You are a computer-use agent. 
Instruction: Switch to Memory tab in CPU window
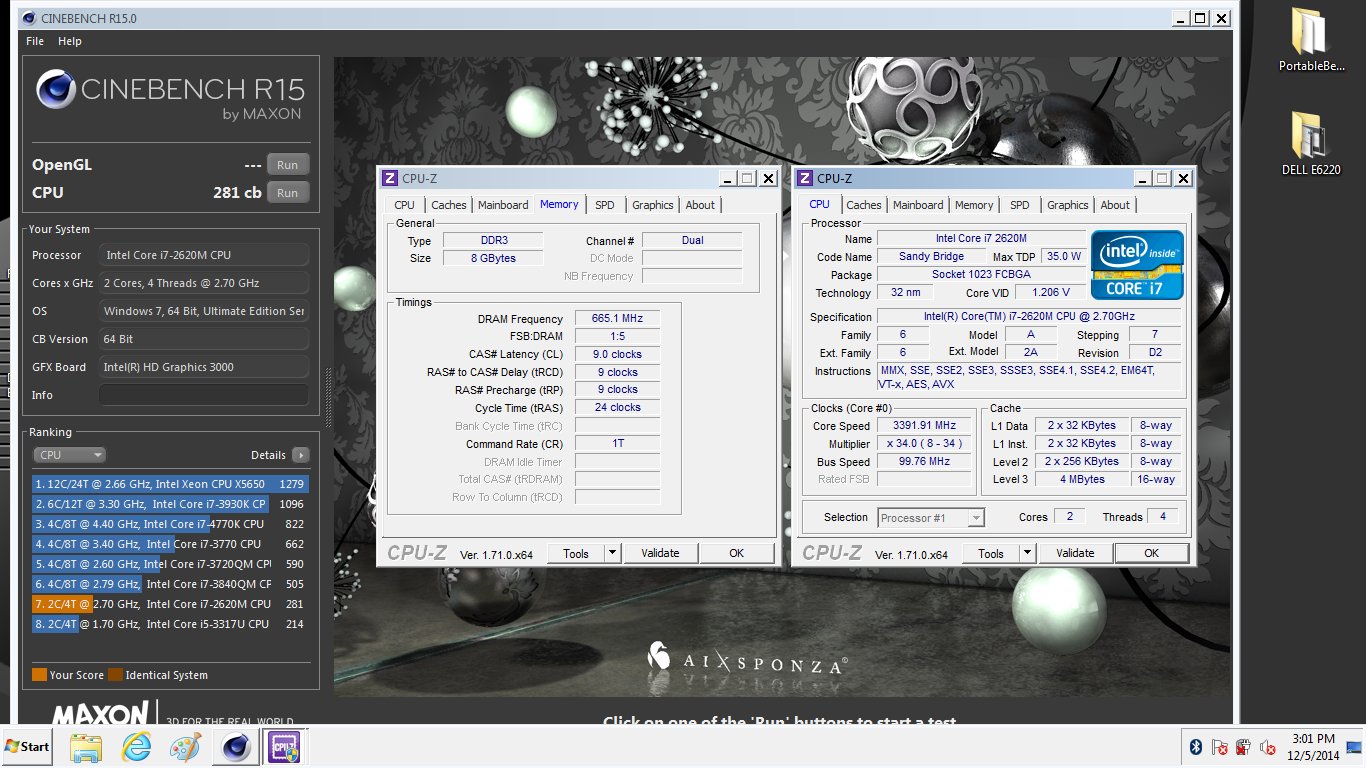pyautogui.click(x=974, y=205)
